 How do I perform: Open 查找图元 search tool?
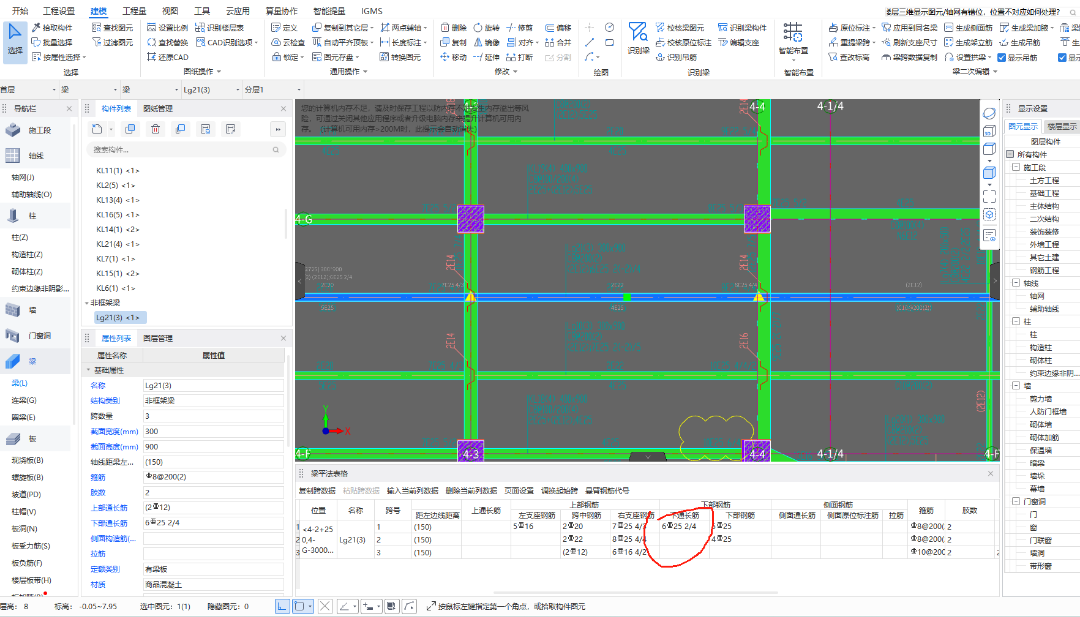pyautogui.click(x=112, y=28)
